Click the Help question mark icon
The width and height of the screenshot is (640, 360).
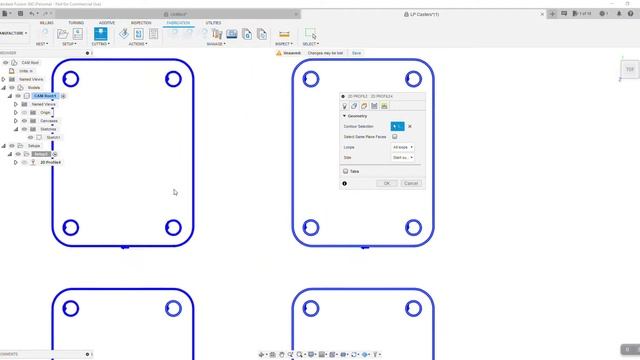(x=631, y=13)
